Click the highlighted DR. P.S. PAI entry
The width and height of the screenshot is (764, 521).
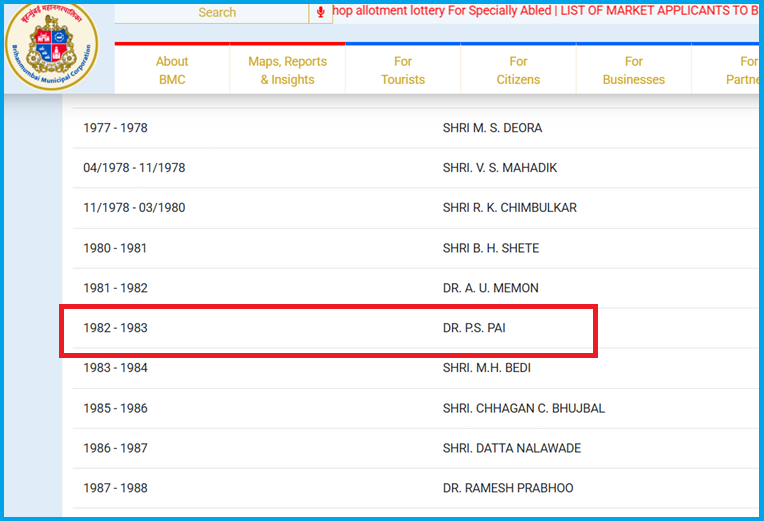click(474, 328)
